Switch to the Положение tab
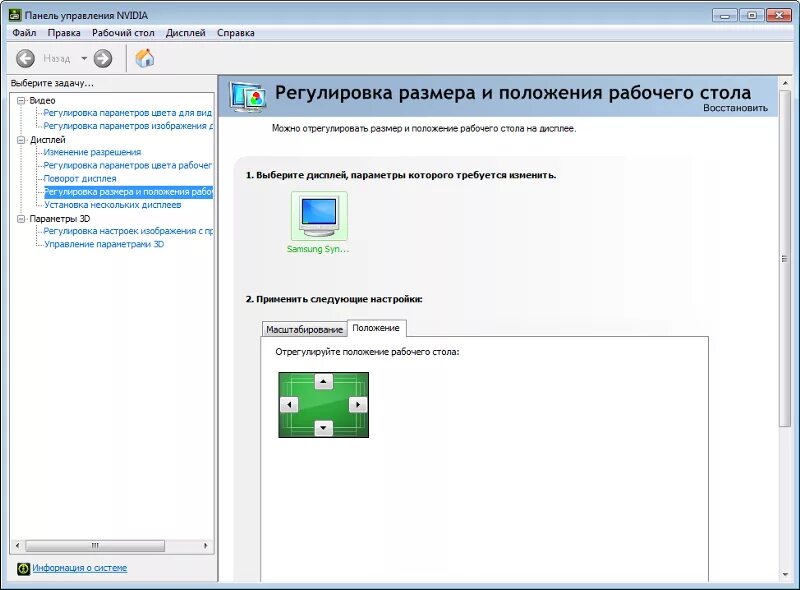The image size is (800, 590). click(x=376, y=328)
